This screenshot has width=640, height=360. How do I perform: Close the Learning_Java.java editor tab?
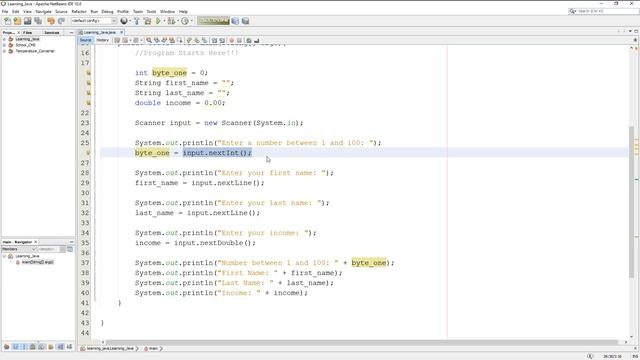tap(122, 32)
